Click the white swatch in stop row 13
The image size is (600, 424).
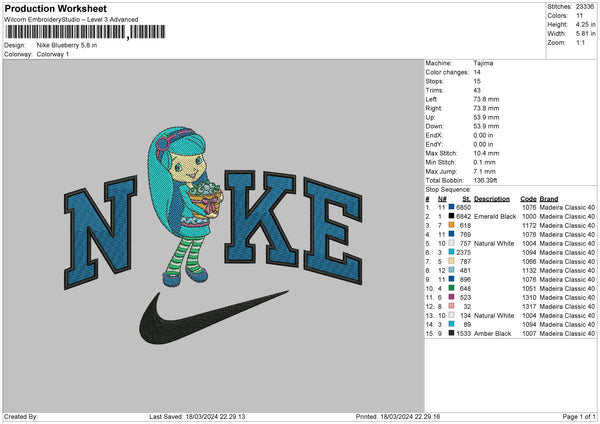pyautogui.click(x=452, y=315)
